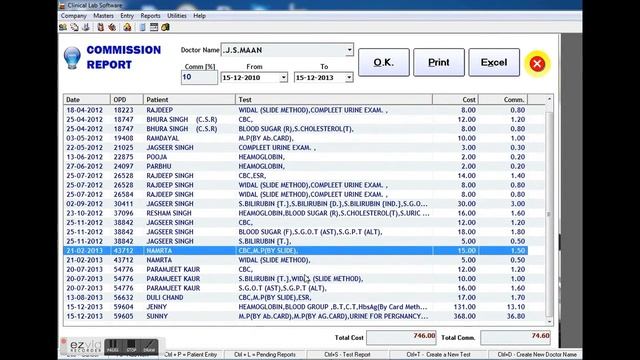The height and width of the screenshot is (360, 640).
Task: Click the 30.00 cost cell
Action: click(467, 204)
